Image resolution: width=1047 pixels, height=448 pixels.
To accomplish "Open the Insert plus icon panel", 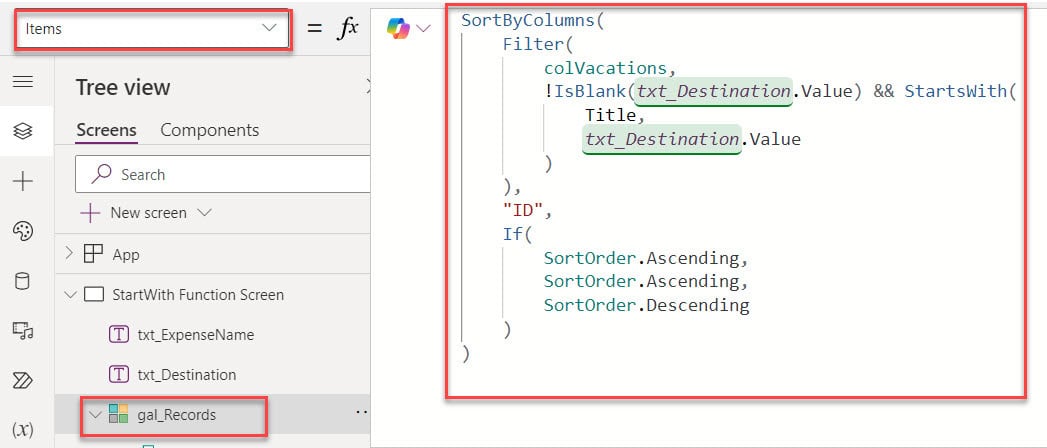I will (x=22, y=181).
